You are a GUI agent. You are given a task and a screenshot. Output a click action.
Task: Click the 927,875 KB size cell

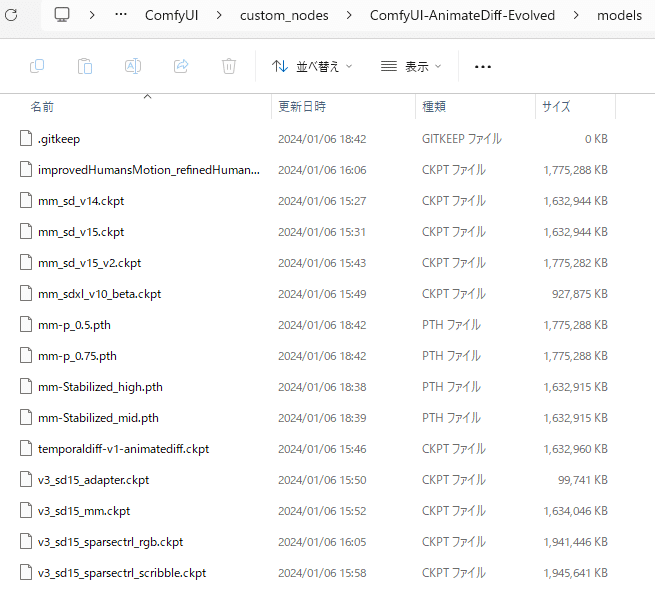pos(580,294)
